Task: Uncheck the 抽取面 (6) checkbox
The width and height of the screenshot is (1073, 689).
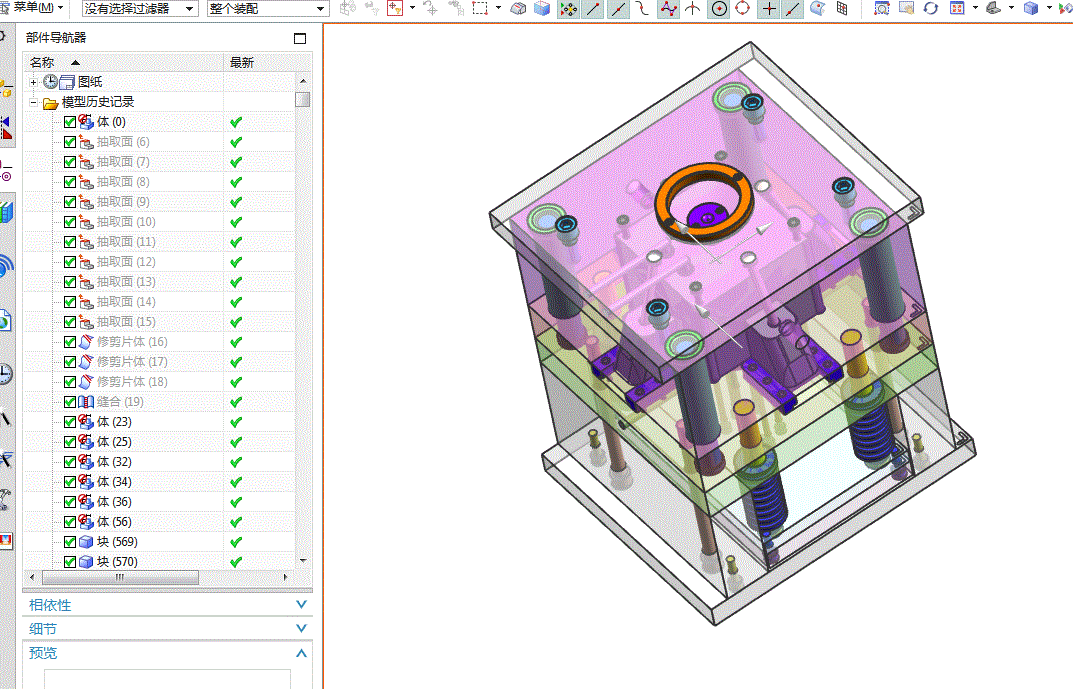Action: click(70, 142)
